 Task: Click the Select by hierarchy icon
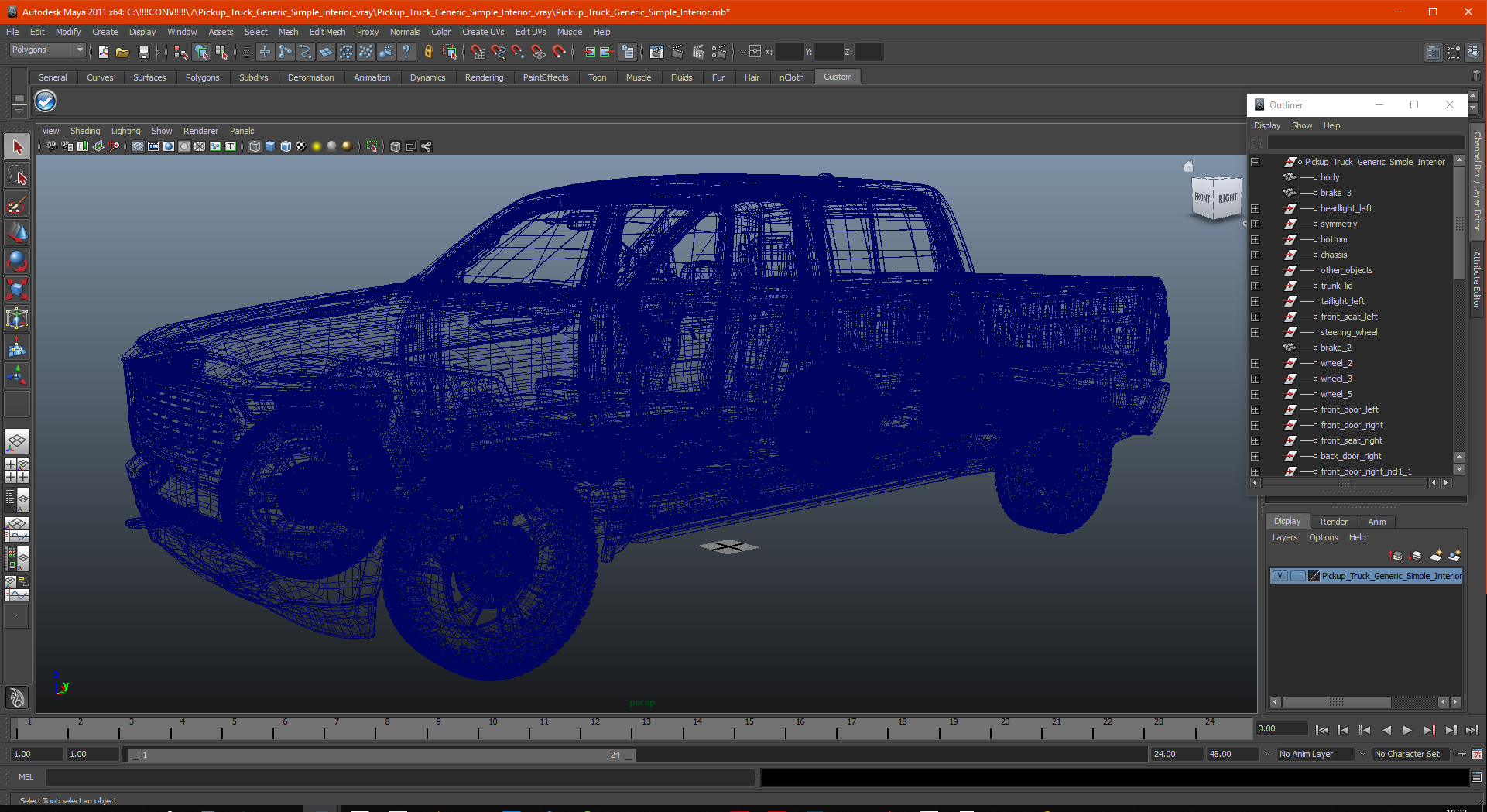coord(181,52)
